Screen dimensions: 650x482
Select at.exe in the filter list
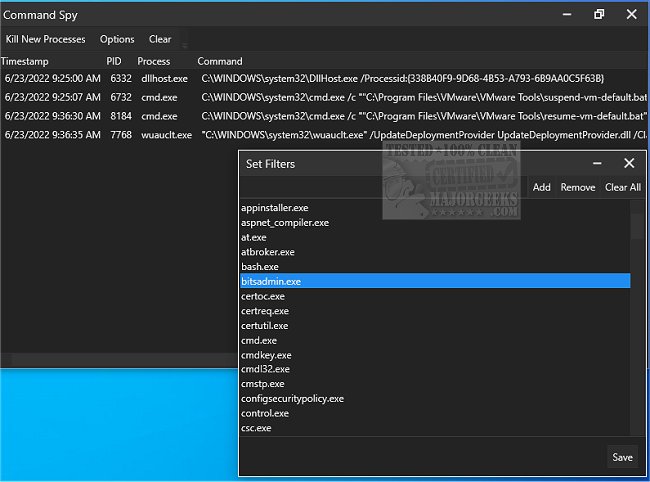tap(435, 237)
